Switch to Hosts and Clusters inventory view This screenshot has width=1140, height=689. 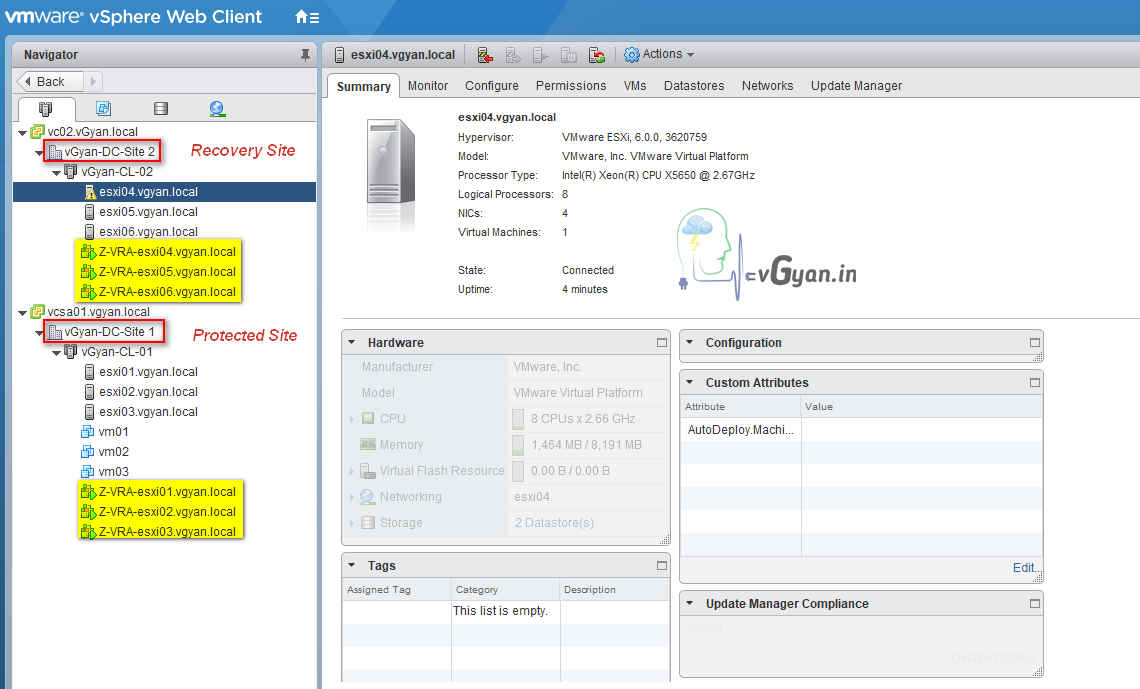45,109
